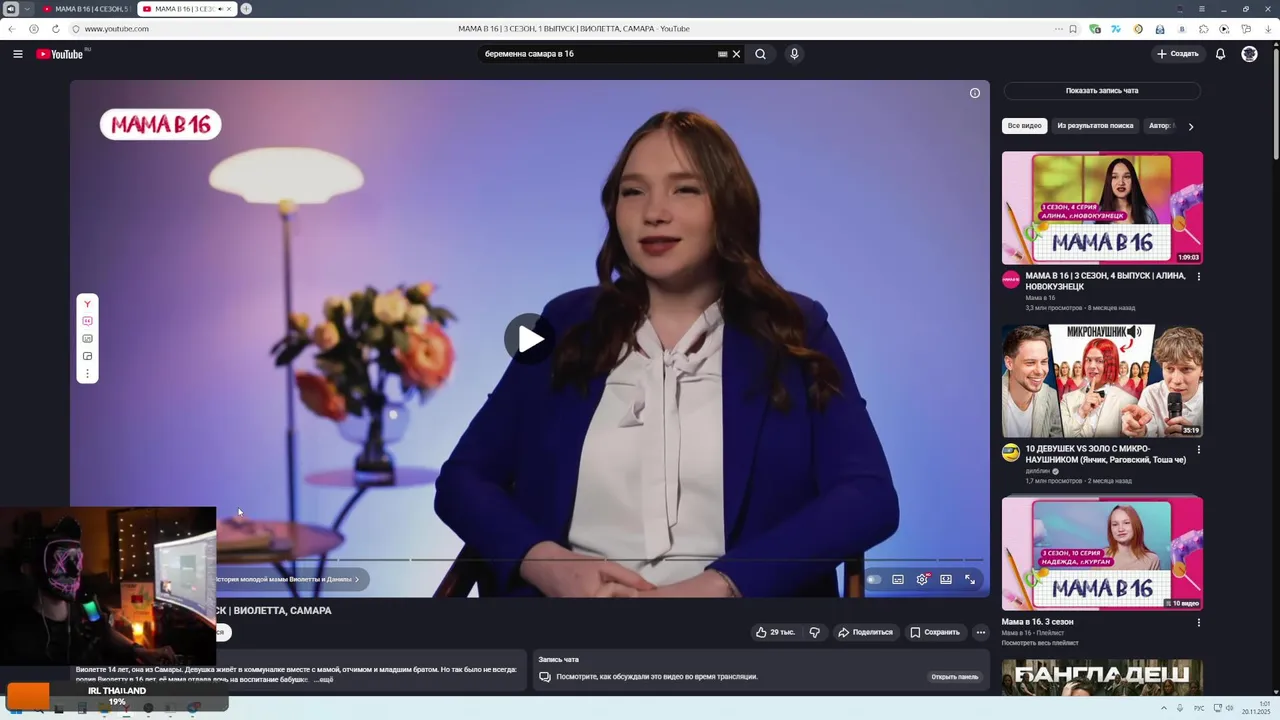Open options menu for Мама в 16. 3 сезон playlist
Viewport: 1280px width, 720px height.
click(1199, 623)
